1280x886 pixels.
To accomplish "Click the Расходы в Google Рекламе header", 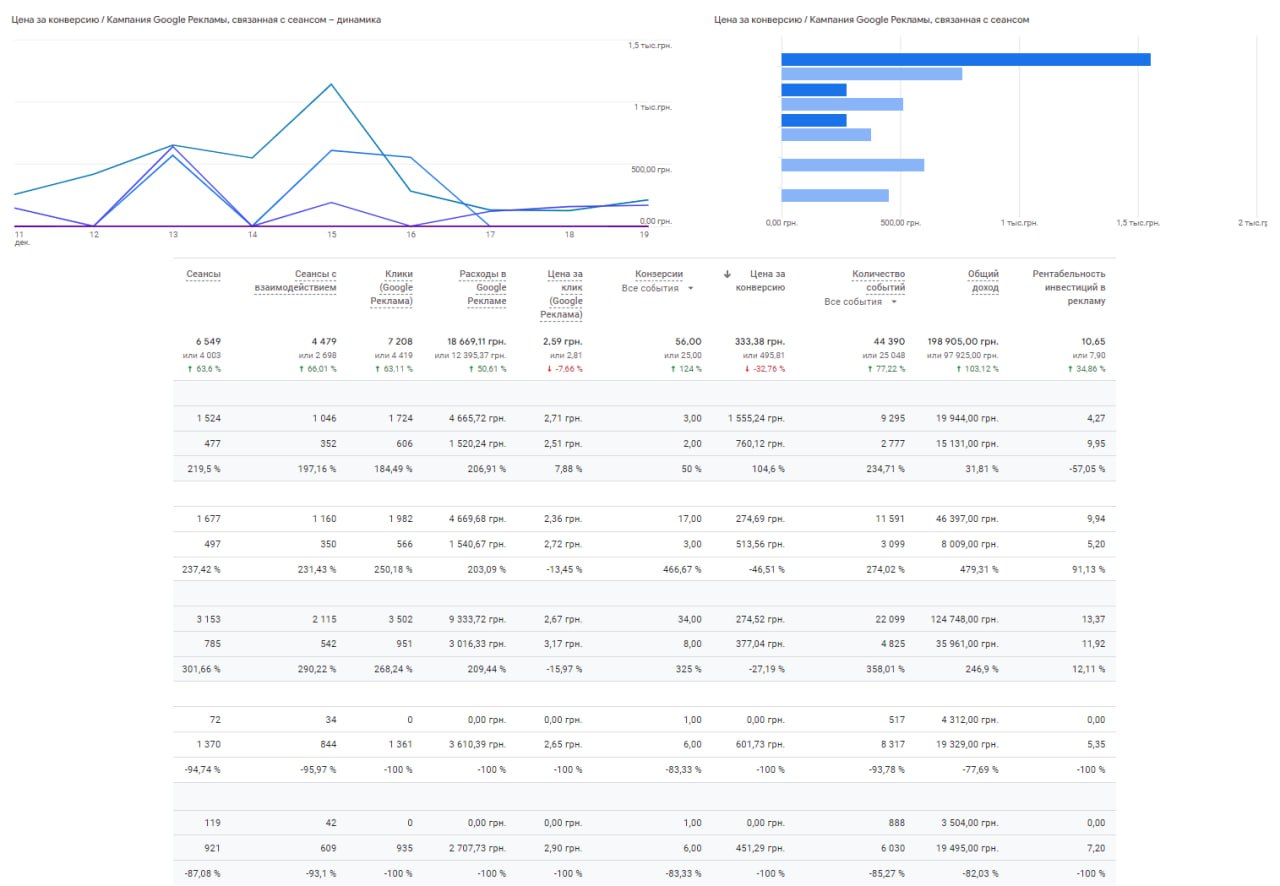I will point(483,287).
